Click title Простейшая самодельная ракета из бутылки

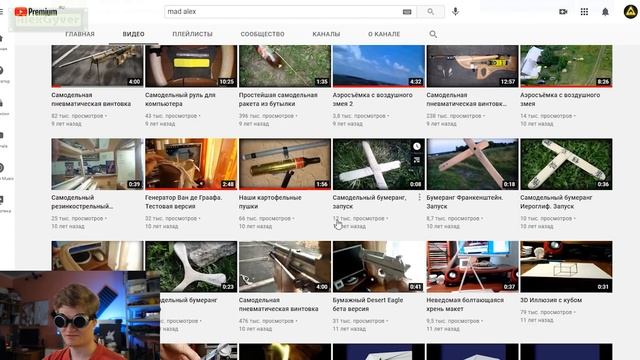tap(278, 99)
